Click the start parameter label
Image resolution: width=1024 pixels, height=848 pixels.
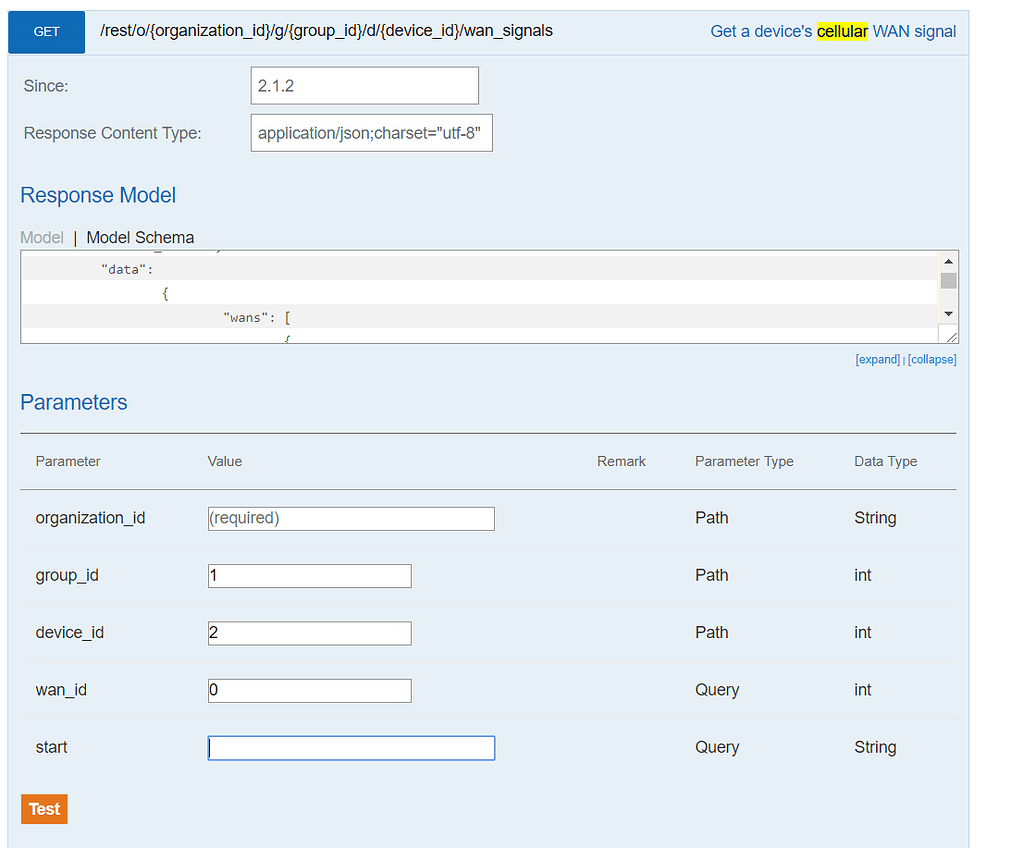[x=51, y=747]
